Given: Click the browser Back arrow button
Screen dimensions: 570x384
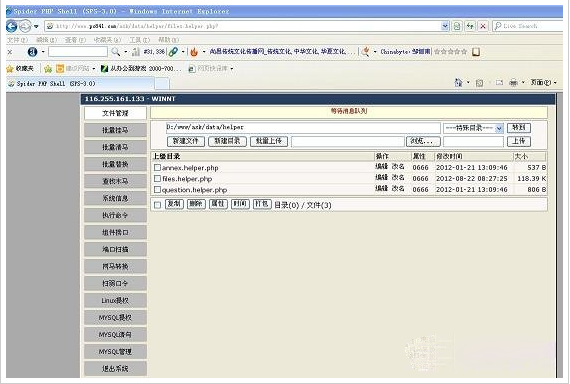Looking at the screenshot, I should click(x=11, y=26).
